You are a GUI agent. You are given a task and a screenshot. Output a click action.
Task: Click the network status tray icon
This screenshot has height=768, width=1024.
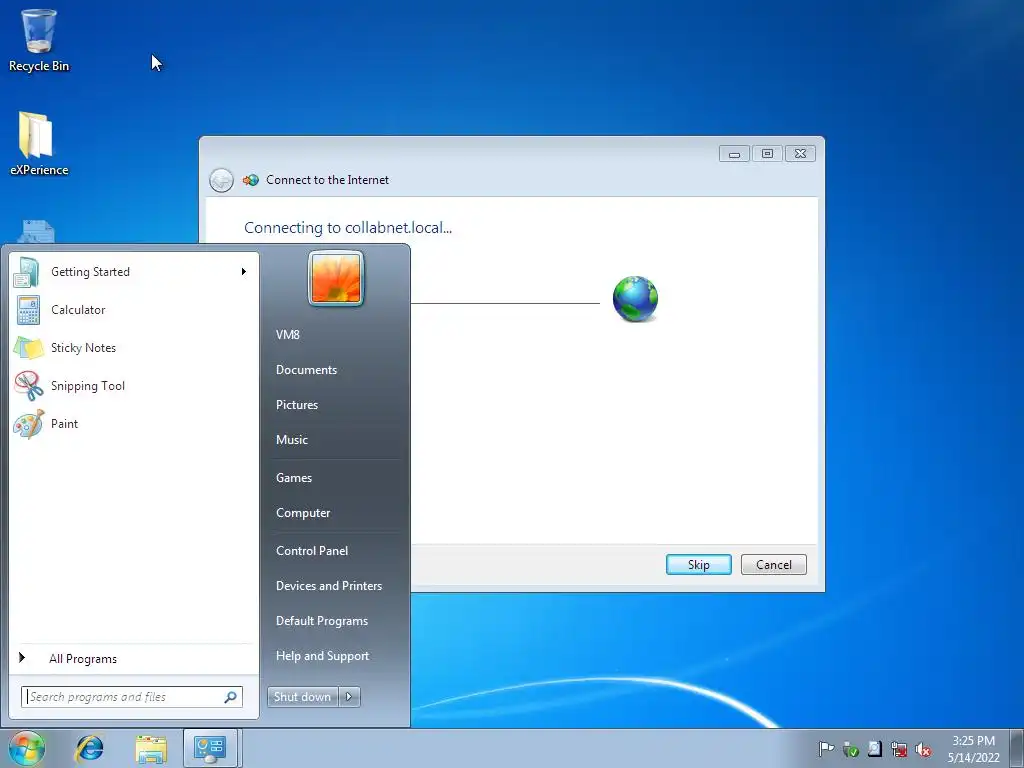point(899,749)
